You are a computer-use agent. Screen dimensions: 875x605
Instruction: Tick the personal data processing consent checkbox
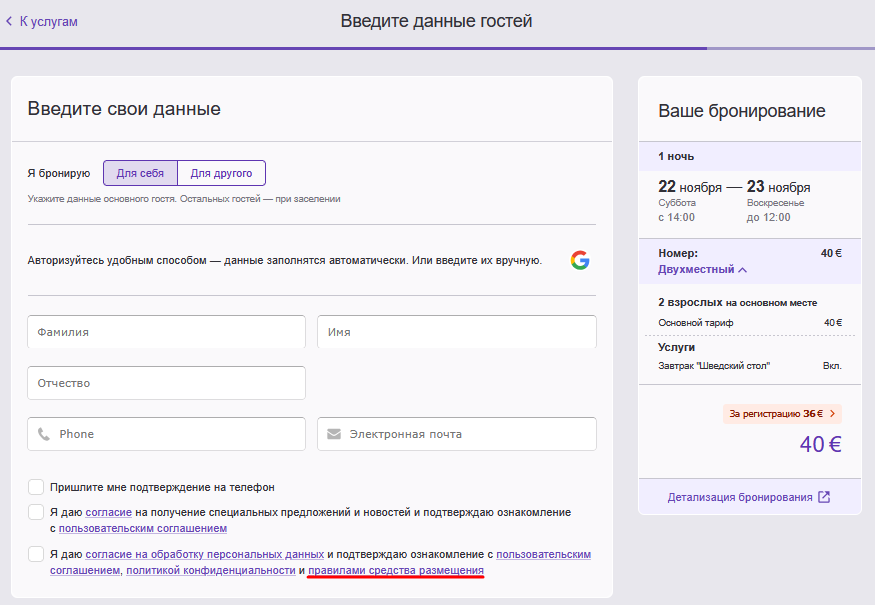[36, 554]
